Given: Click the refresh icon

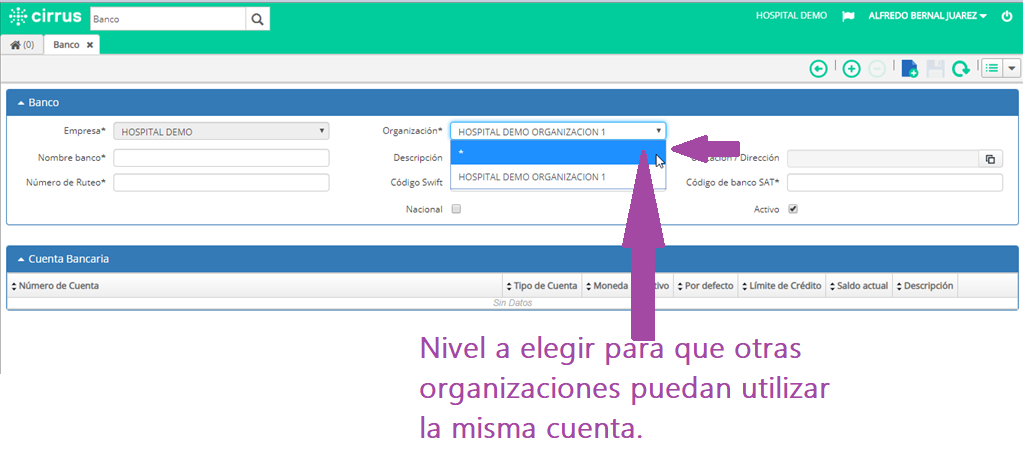Looking at the screenshot, I should pyautogui.click(x=960, y=68).
